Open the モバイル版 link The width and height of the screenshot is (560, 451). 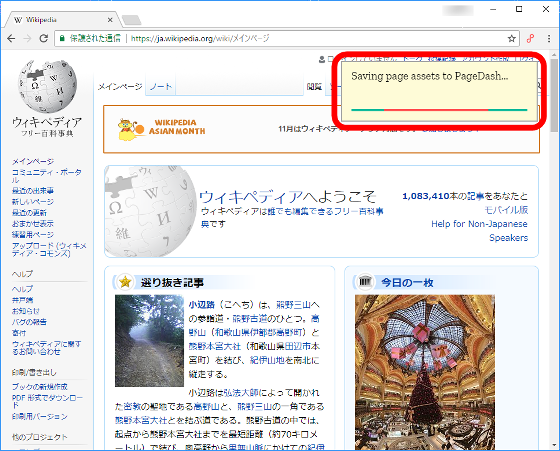click(x=506, y=210)
